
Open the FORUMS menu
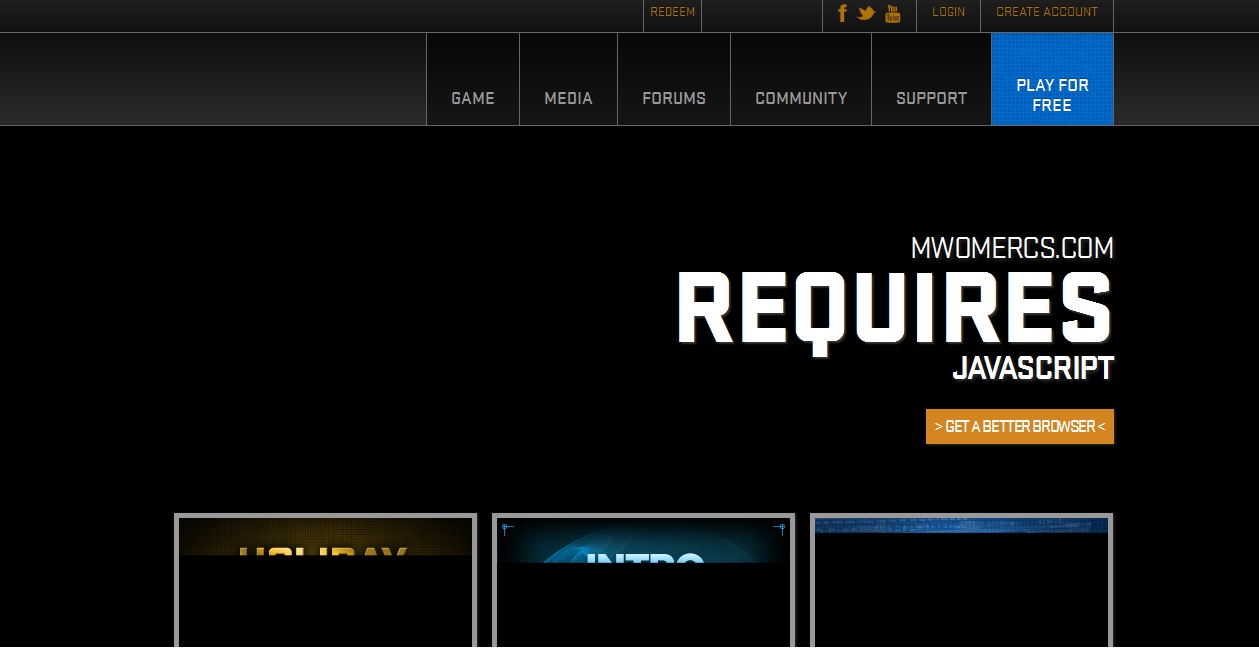click(674, 79)
